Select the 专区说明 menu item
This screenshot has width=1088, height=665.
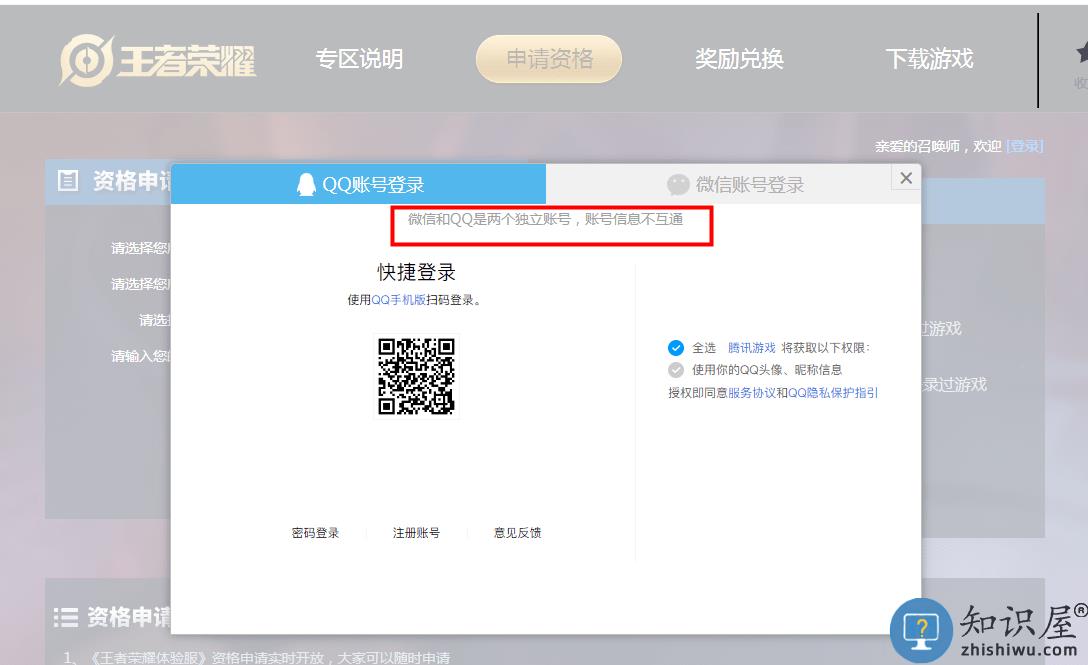(x=360, y=59)
